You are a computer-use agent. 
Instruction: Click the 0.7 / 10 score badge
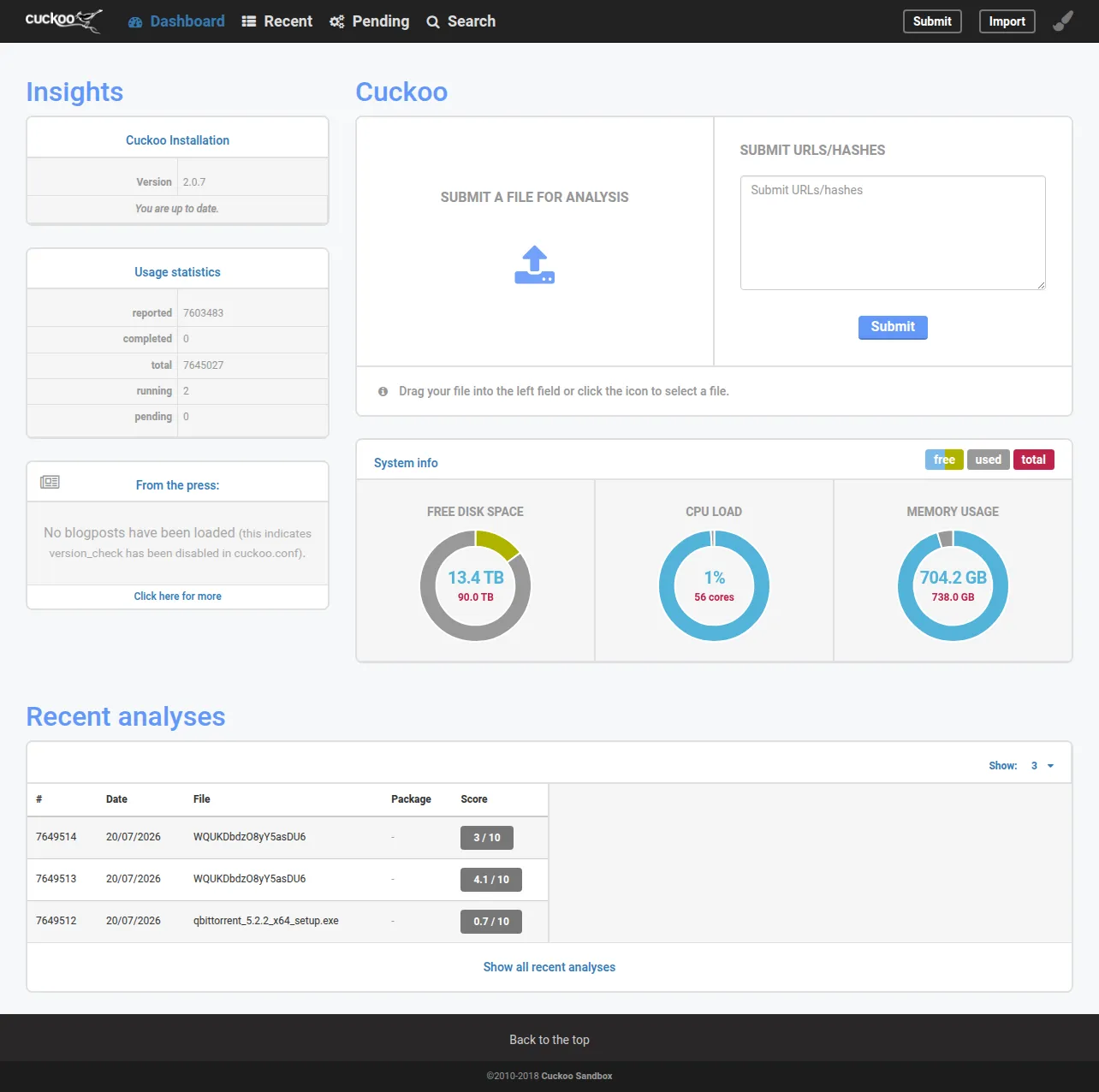pyautogui.click(x=491, y=922)
